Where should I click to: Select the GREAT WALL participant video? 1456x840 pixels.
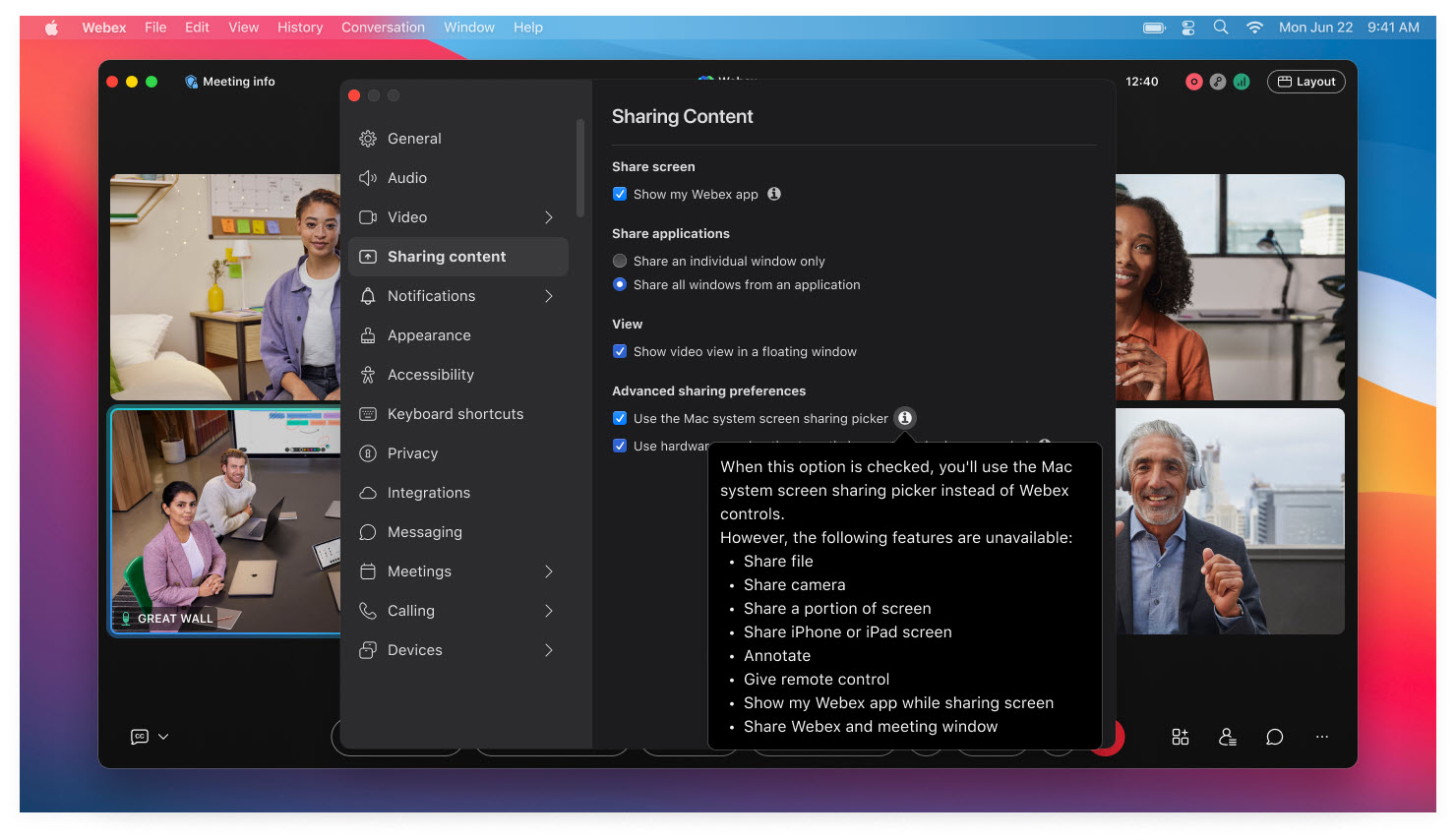pos(225,521)
